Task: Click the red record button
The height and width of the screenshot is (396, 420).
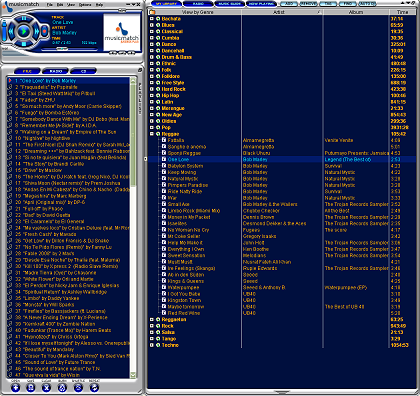Action: click(x=44, y=31)
